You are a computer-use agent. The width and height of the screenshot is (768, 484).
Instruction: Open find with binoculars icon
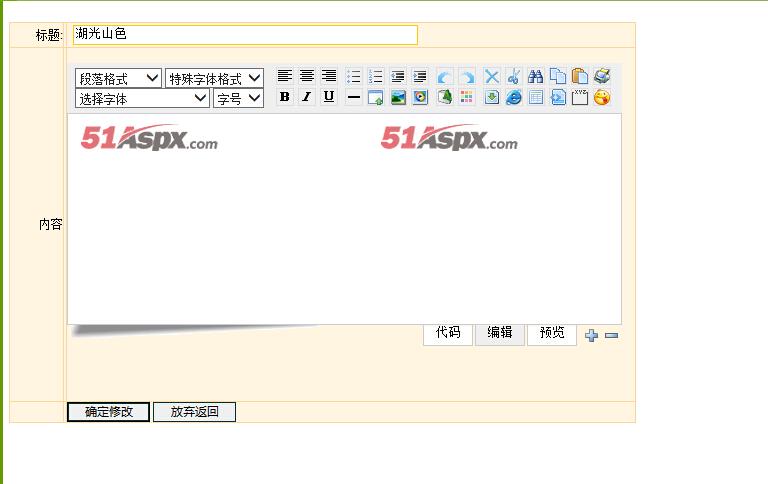(x=535, y=76)
